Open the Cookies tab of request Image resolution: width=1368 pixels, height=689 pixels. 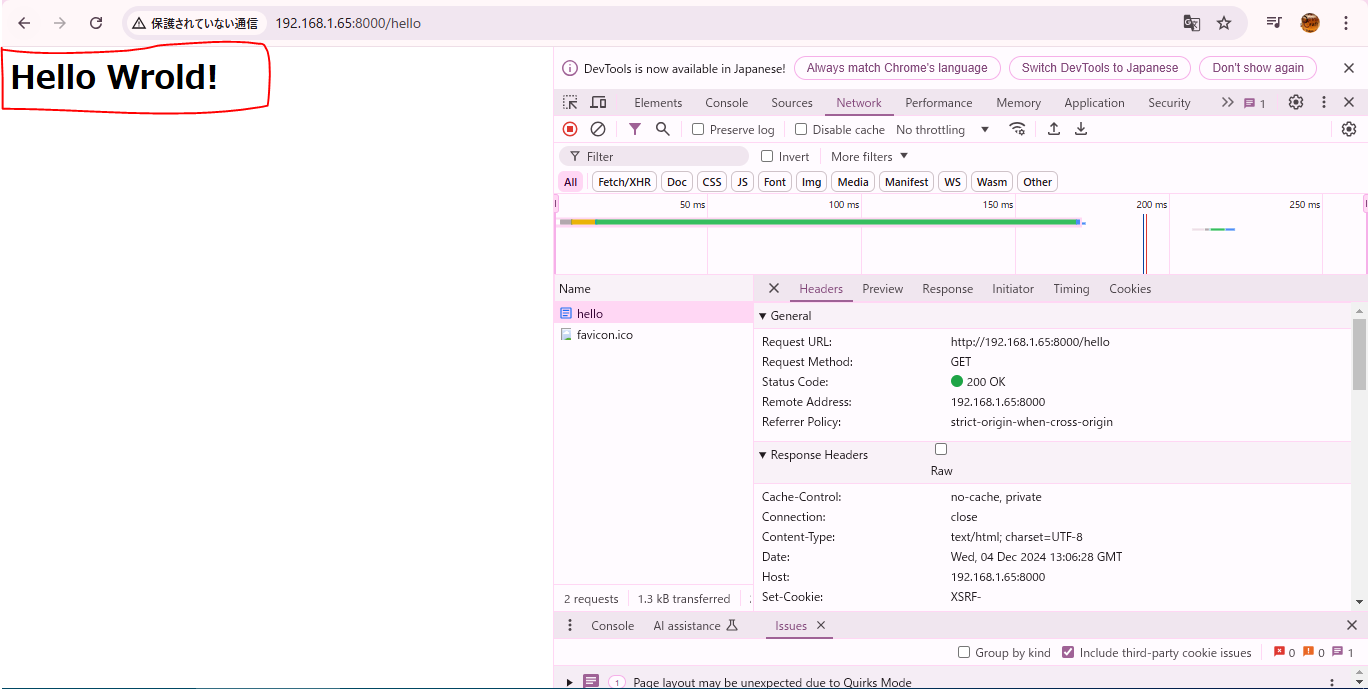(1130, 288)
